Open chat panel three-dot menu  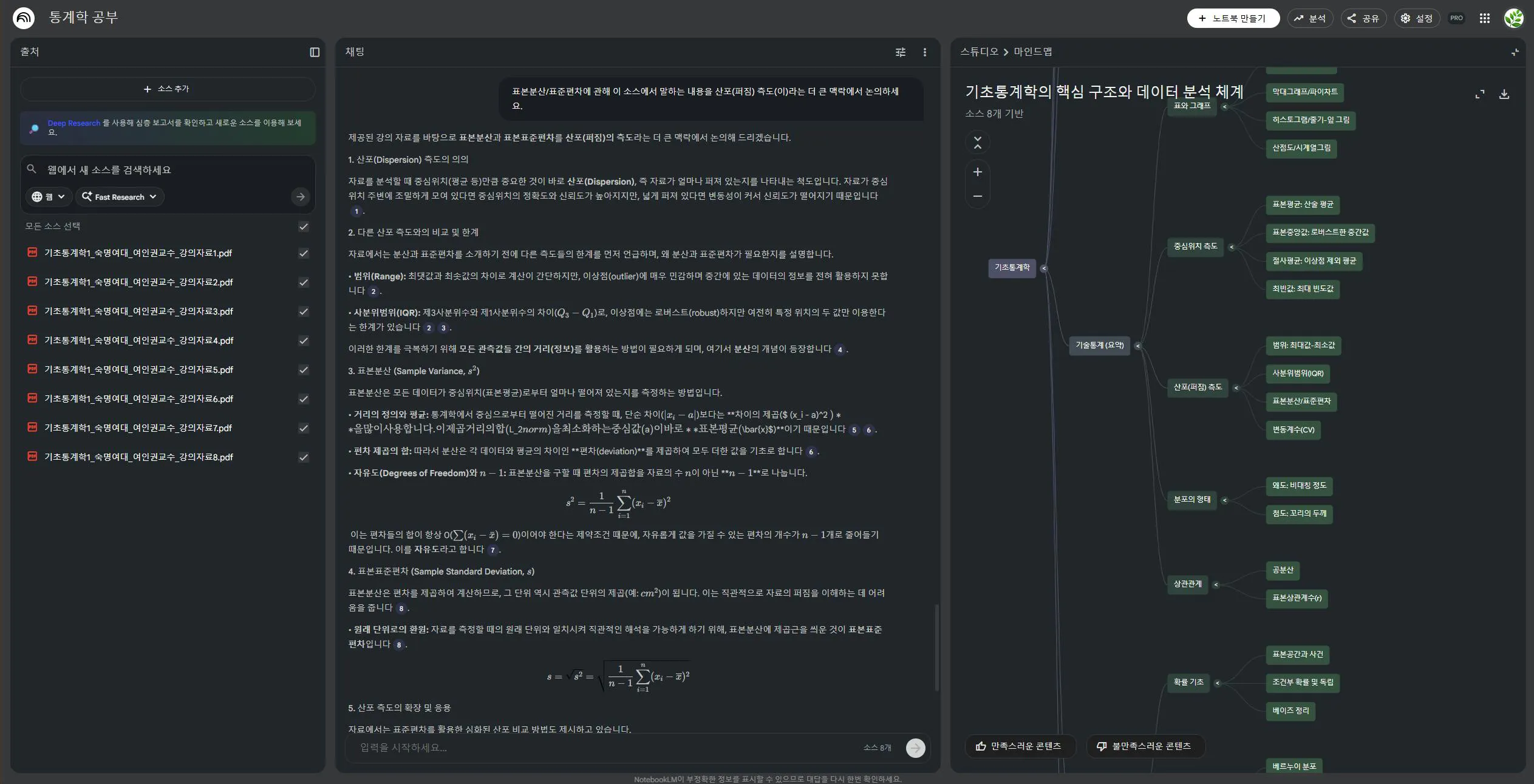pos(925,52)
